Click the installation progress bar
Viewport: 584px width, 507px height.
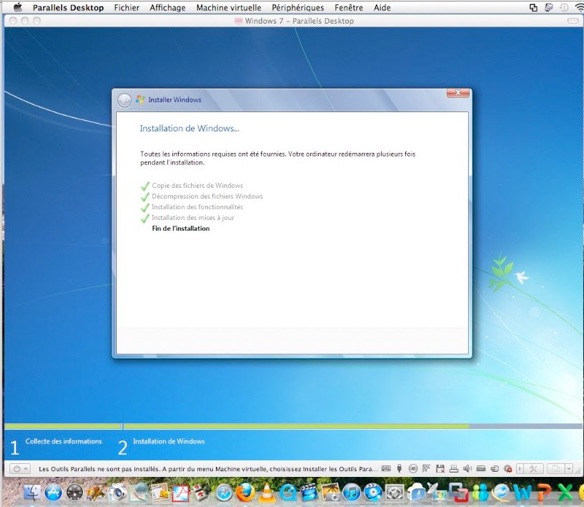(293, 426)
